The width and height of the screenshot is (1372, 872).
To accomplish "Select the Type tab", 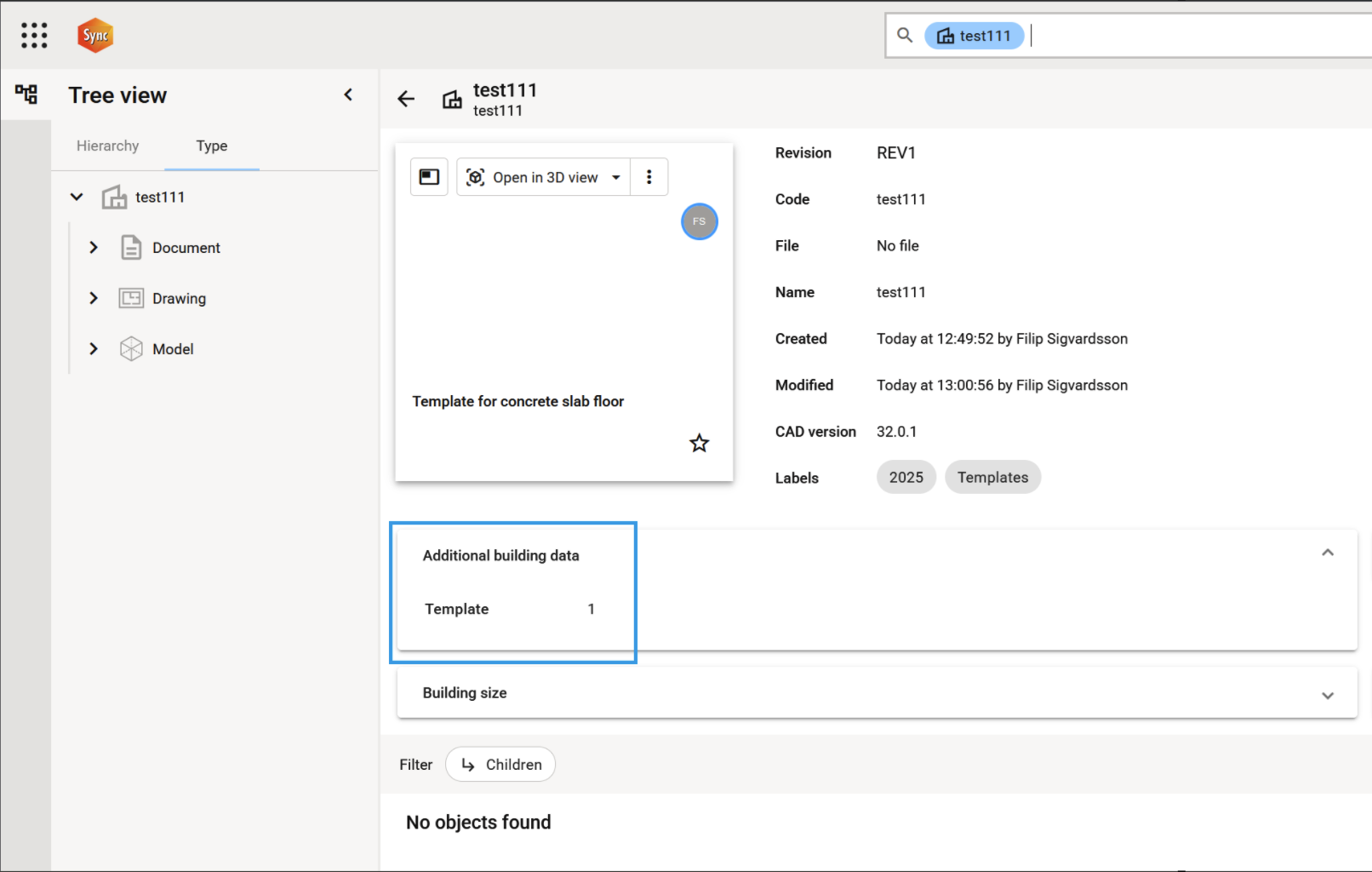I will coord(211,146).
